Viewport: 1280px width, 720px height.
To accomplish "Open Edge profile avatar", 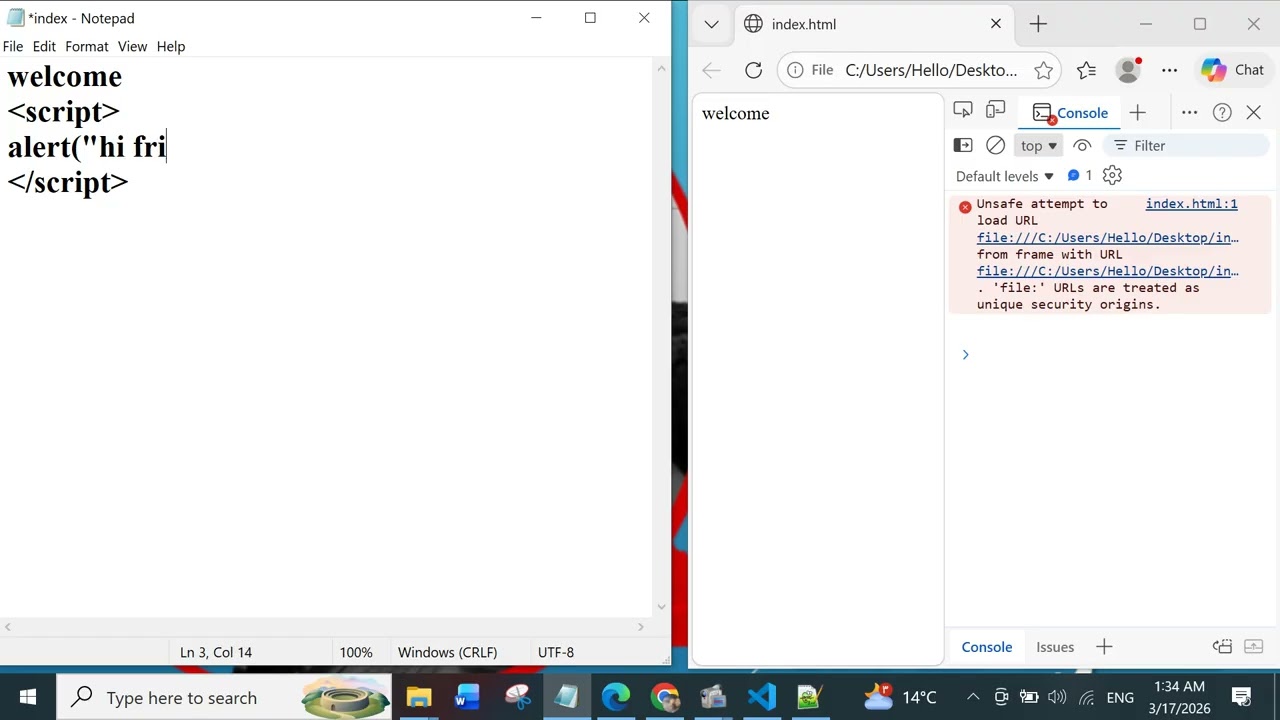I will click(1129, 70).
